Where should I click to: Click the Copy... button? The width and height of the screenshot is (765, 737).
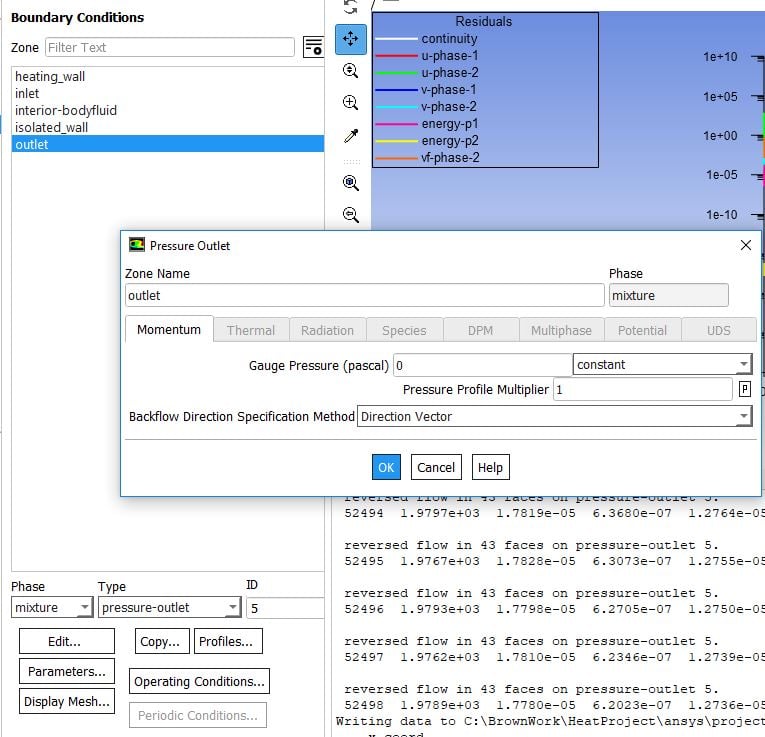click(162, 641)
